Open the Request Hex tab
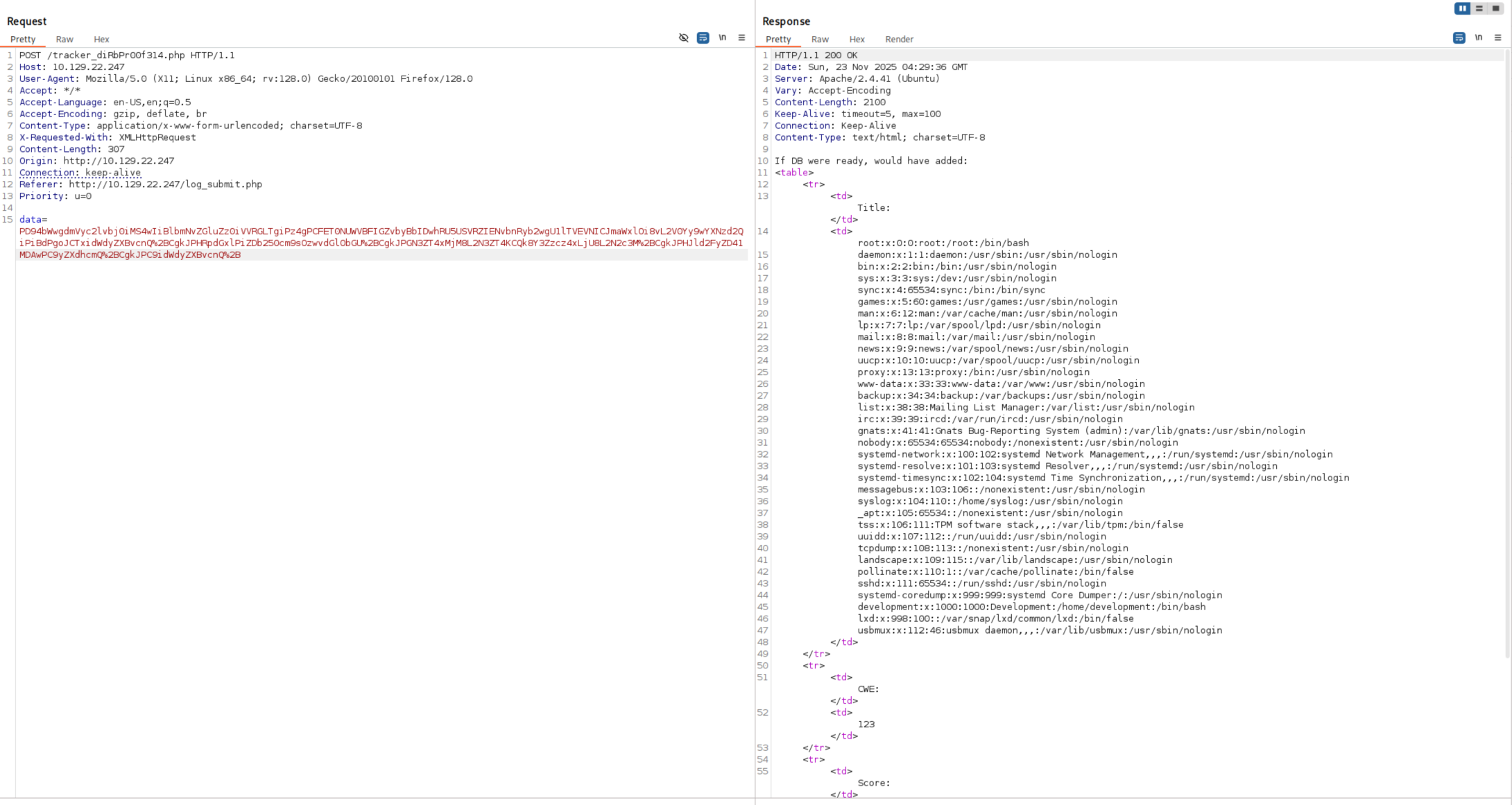Viewport: 1512px width, 805px height. click(101, 40)
